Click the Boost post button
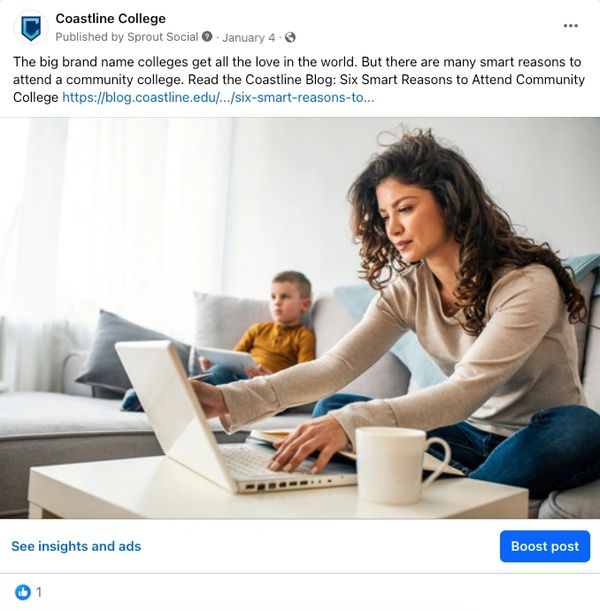 tap(545, 546)
